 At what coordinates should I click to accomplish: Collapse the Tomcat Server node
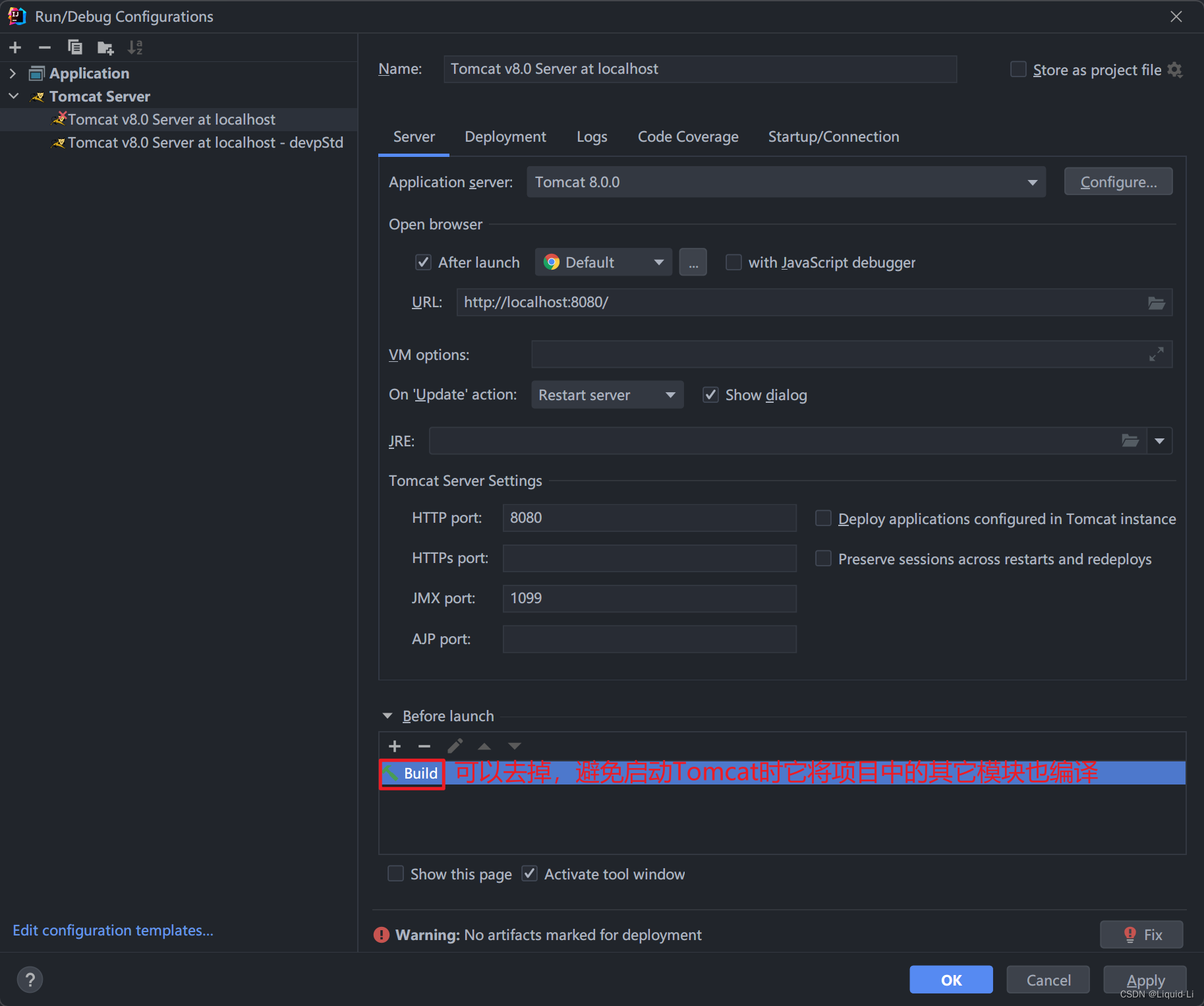coord(13,96)
